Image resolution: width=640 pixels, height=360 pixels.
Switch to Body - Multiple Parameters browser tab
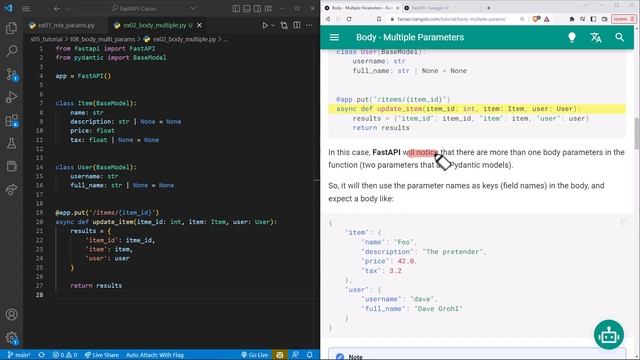point(362,8)
